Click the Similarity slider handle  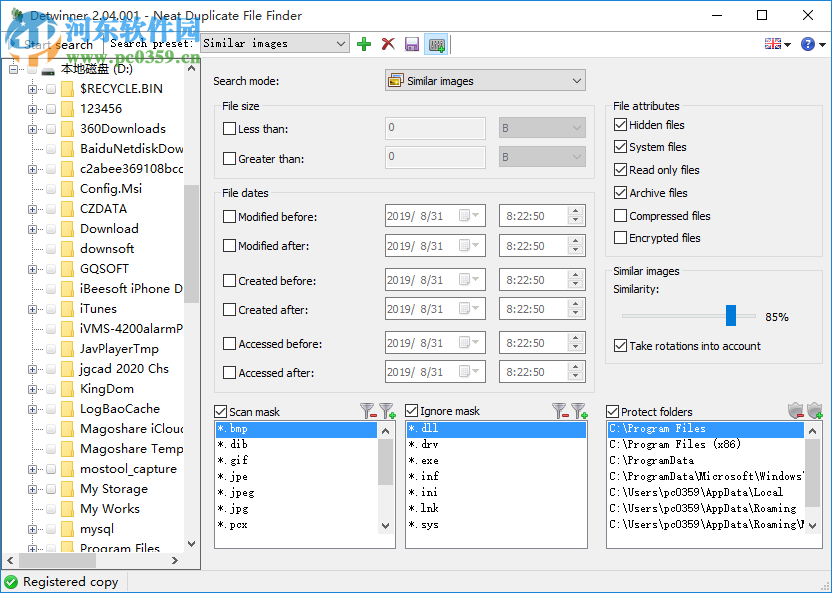[731, 316]
